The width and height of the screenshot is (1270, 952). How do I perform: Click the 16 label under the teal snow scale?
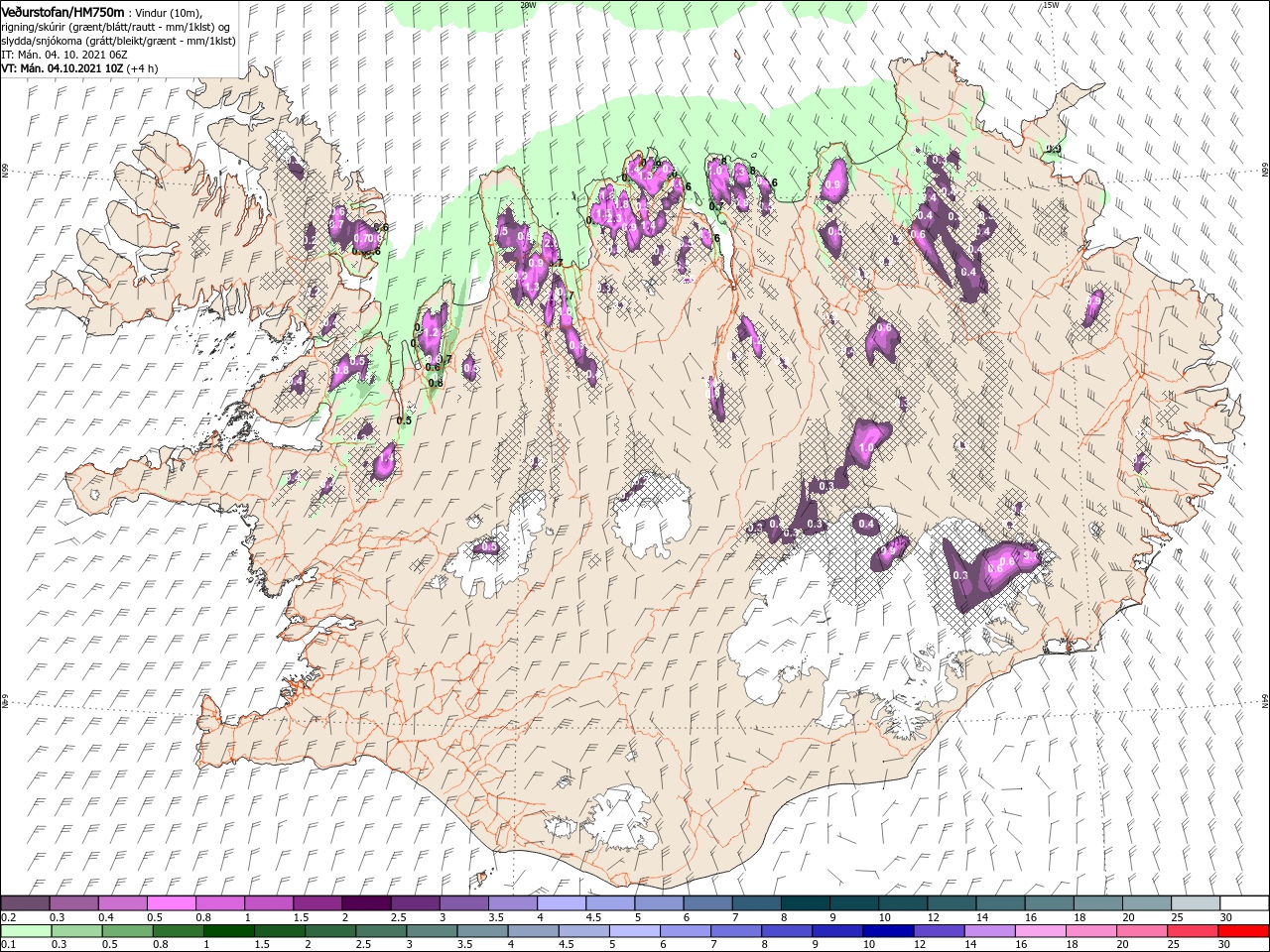point(1032,917)
